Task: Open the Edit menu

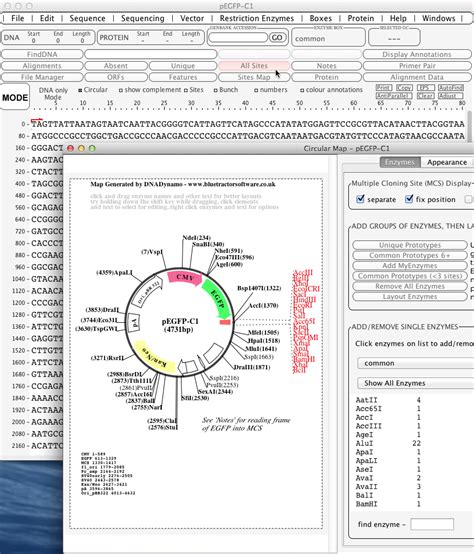Action: 47,18
